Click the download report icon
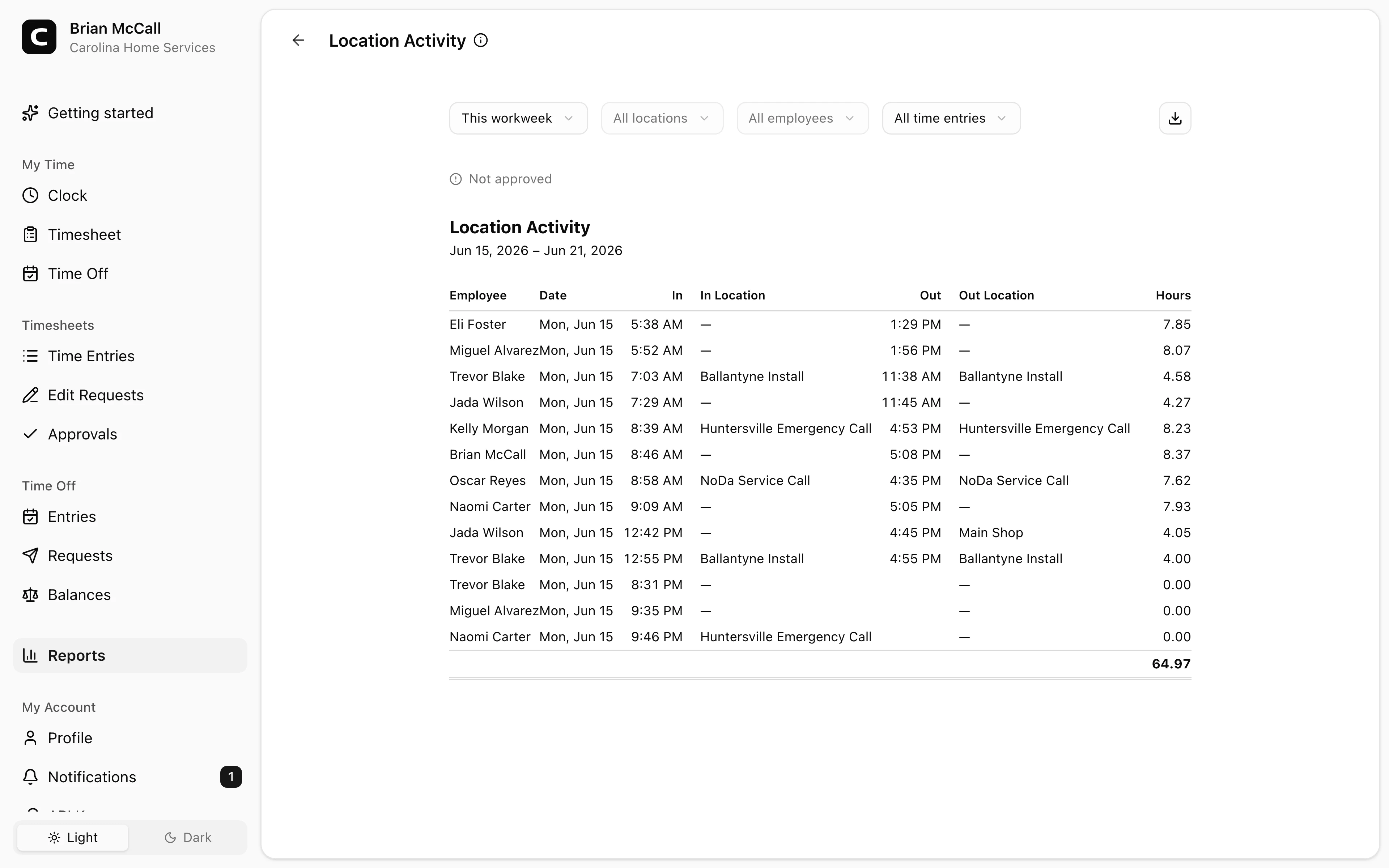The width and height of the screenshot is (1389, 868). (1175, 118)
